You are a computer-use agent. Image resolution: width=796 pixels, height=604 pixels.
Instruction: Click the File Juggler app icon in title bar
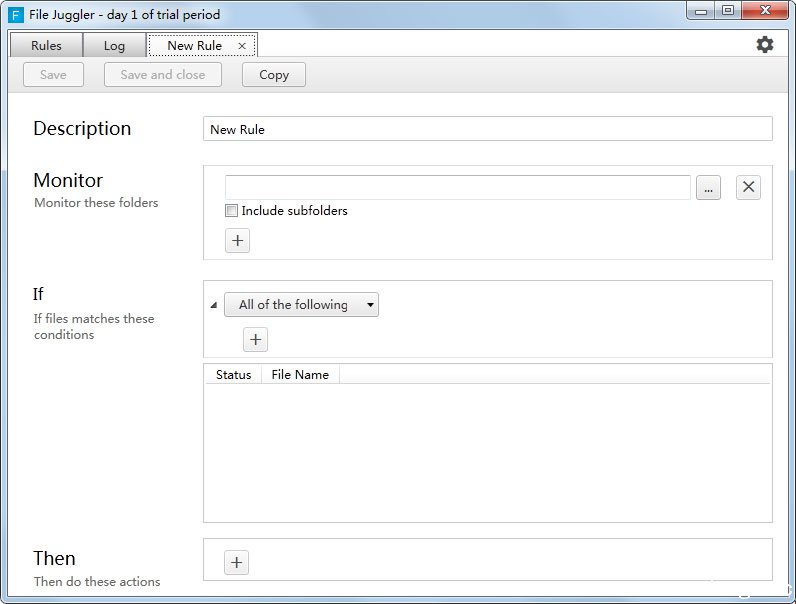(16, 14)
